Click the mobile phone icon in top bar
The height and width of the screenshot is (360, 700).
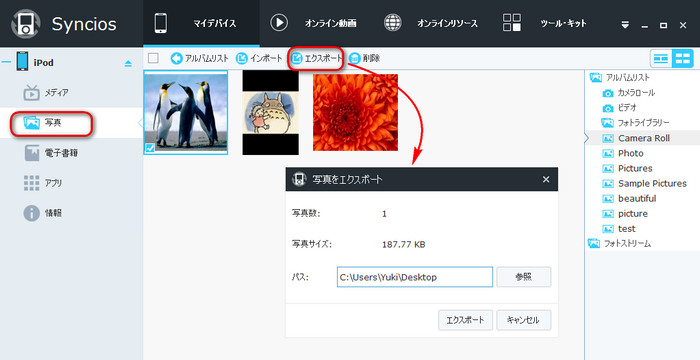point(160,23)
